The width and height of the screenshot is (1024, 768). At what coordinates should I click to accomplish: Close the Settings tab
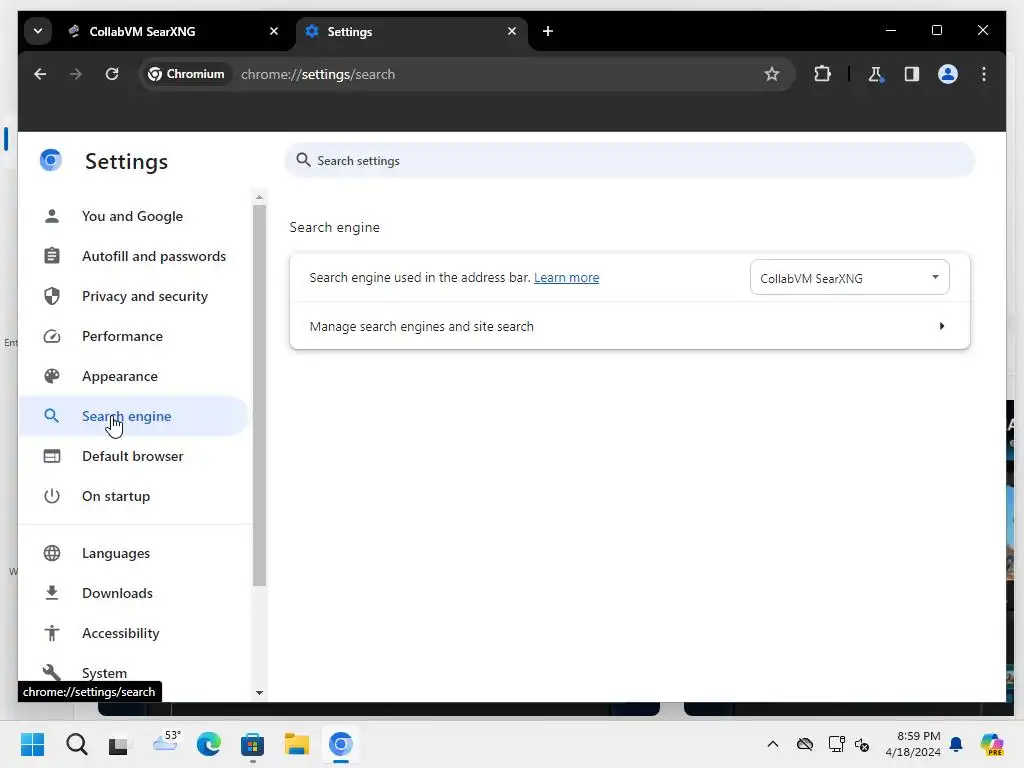tap(512, 31)
